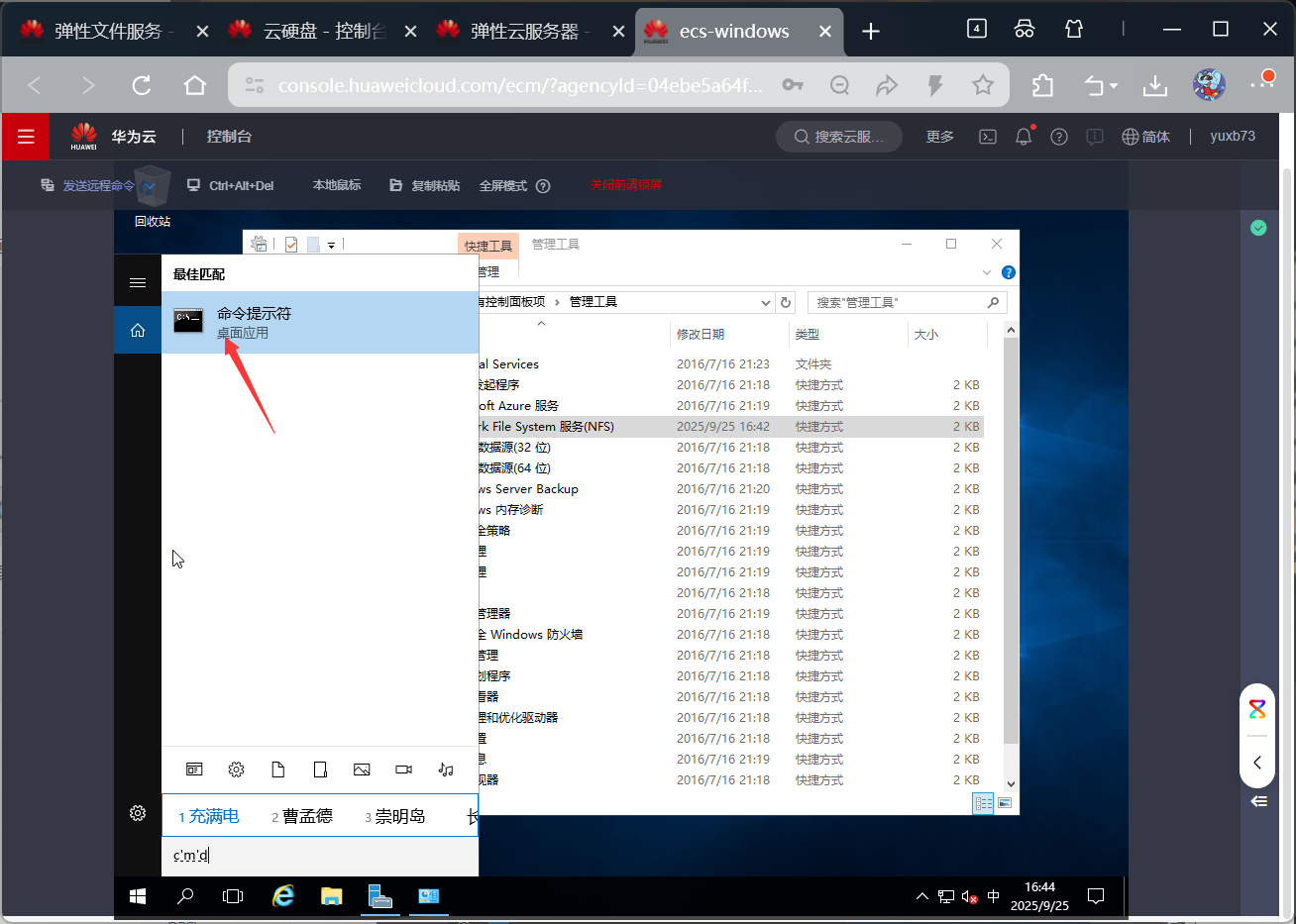Open the yuxb73 account menu
This screenshot has width=1296, height=924.
(1233, 137)
